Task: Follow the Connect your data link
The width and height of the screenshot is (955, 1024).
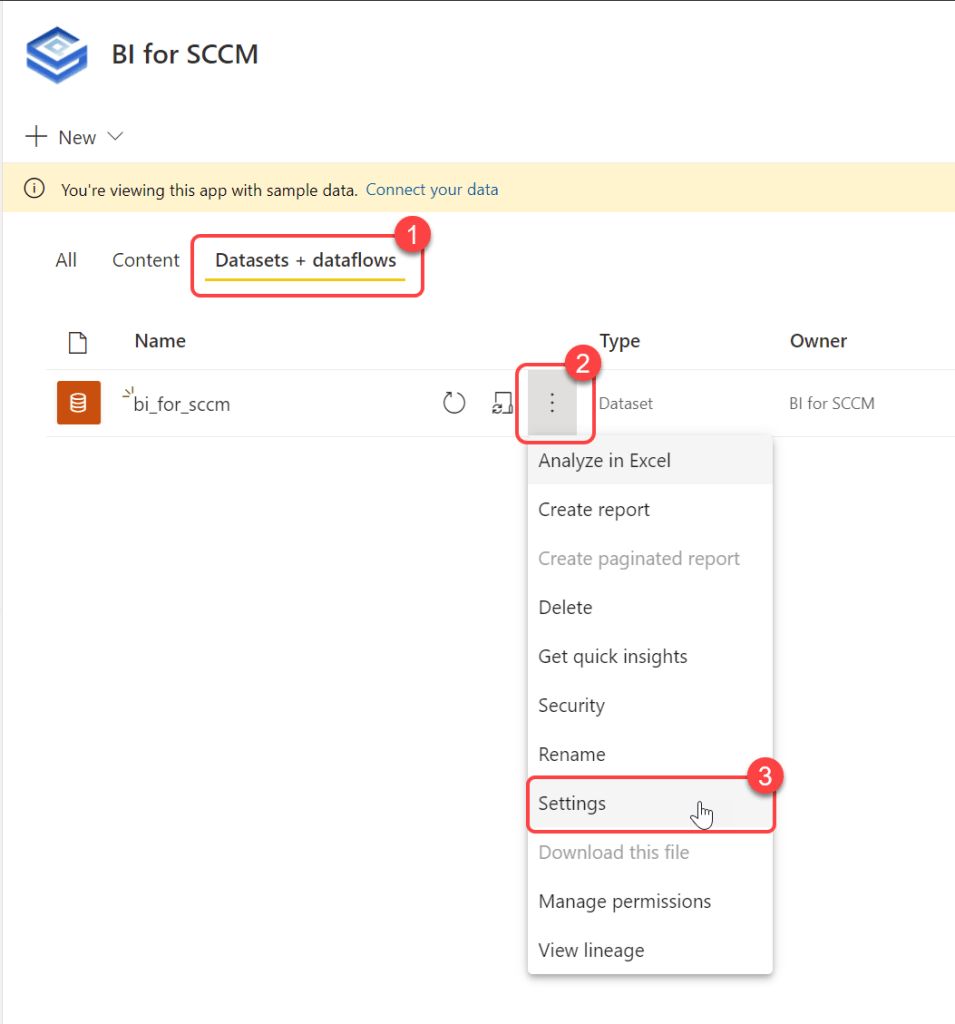Action: pos(432,189)
